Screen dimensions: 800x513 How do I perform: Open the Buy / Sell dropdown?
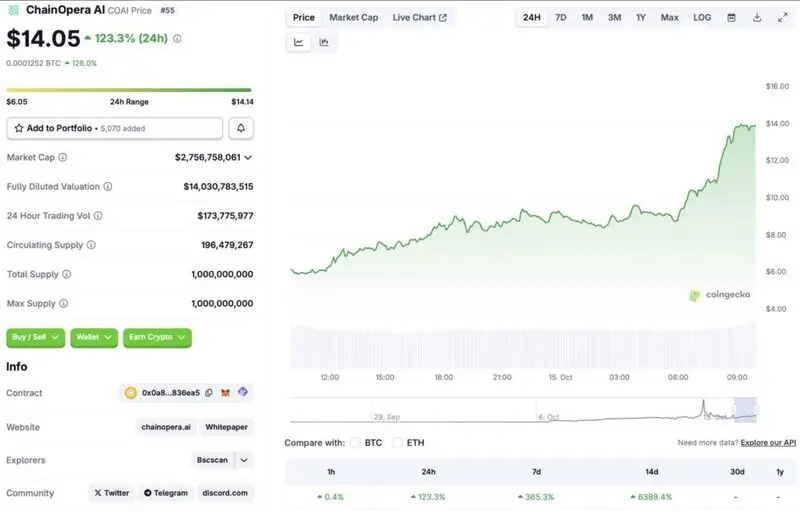pos(37,337)
